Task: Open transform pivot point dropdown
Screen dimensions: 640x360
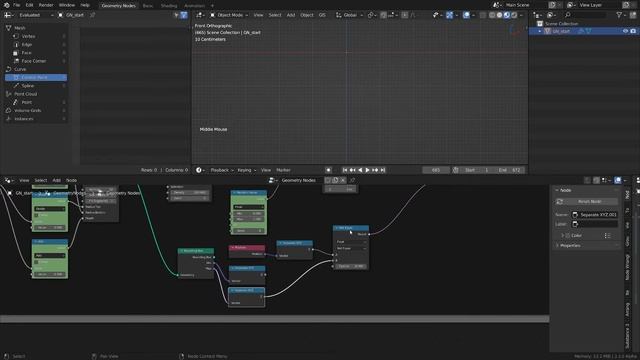Action: pyautogui.click(x=371, y=15)
